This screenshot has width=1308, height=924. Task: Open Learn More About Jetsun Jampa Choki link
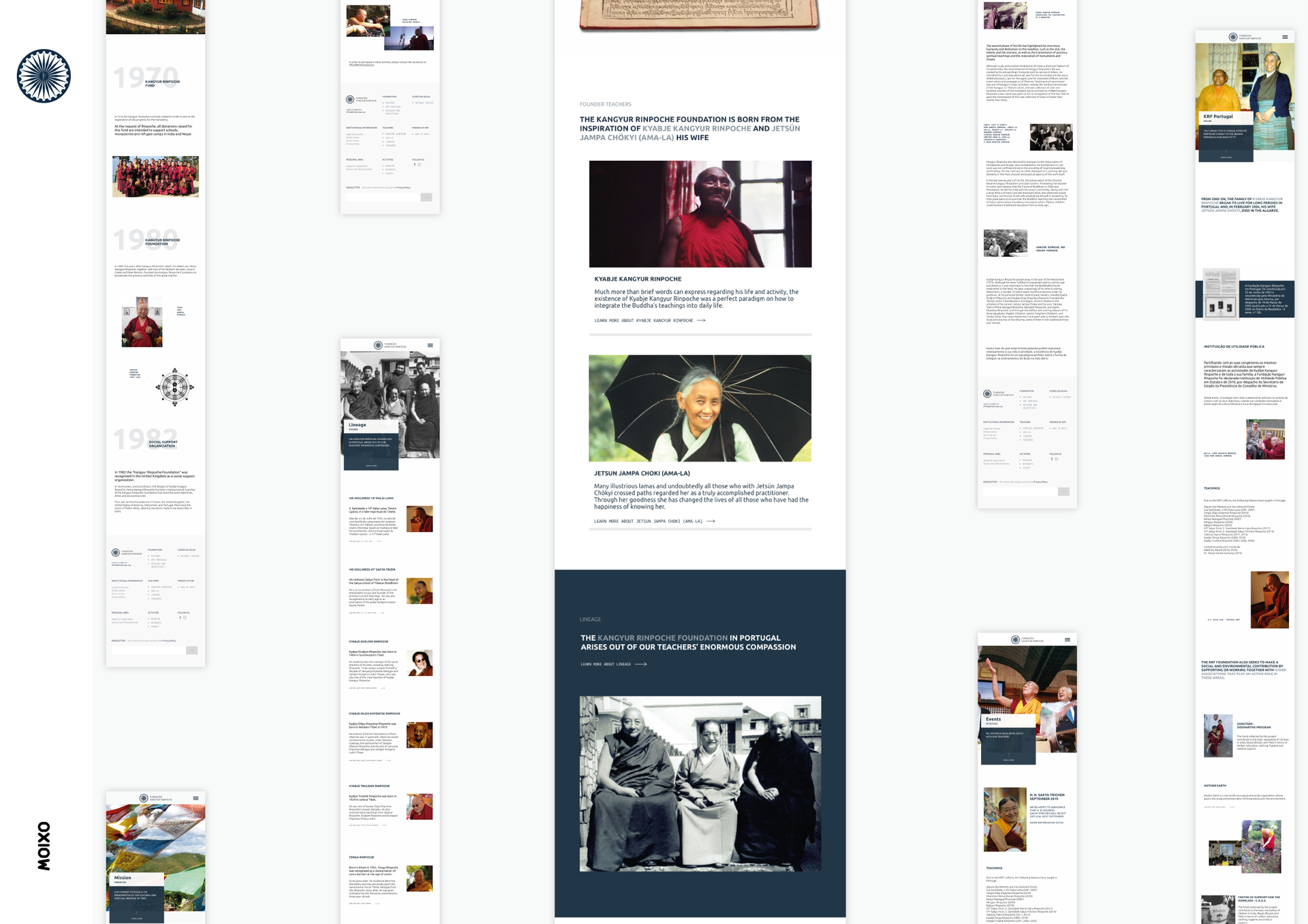pos(654,521)
